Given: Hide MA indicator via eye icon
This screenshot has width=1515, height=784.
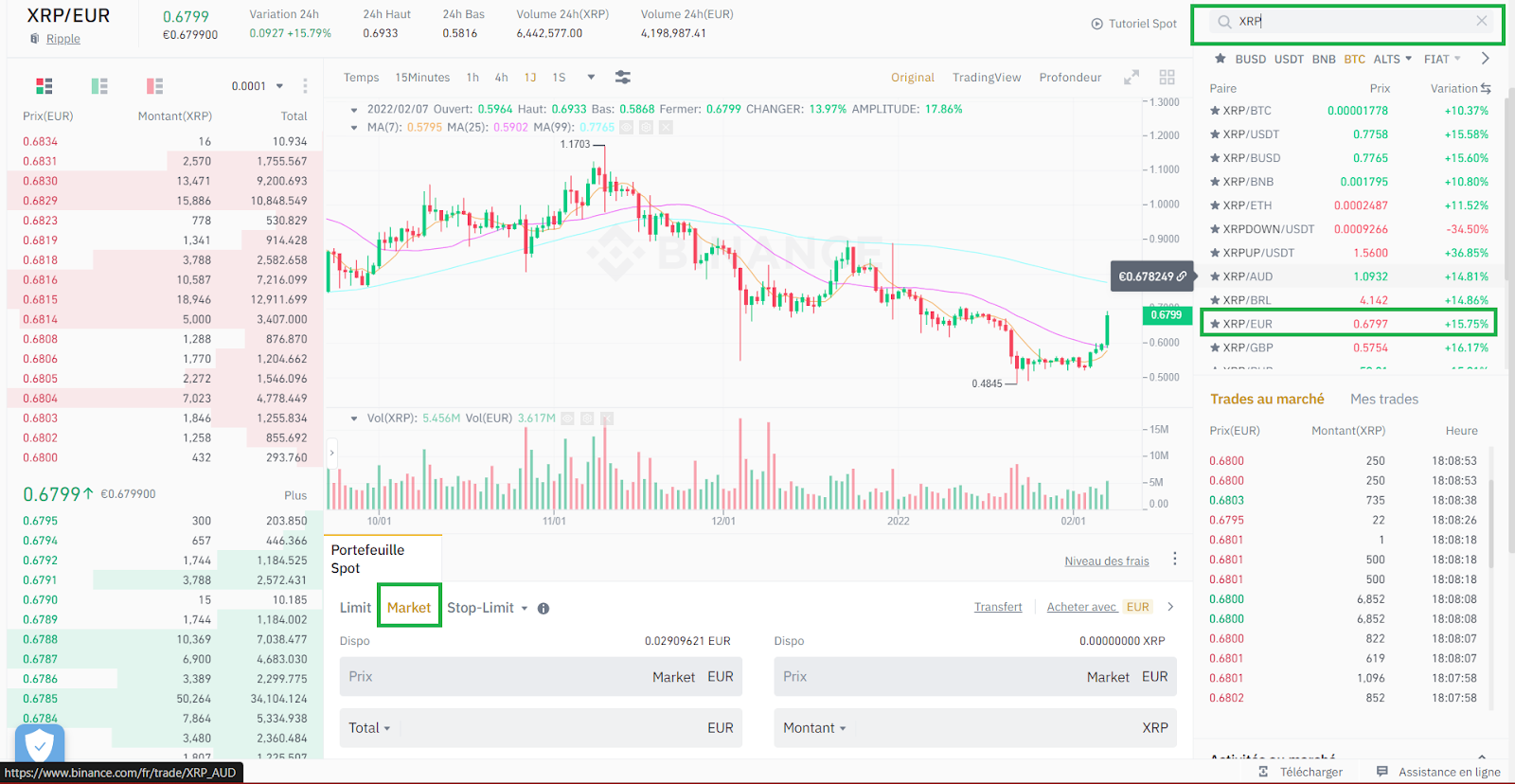Looking at the screenshot, I should [626, 127].
